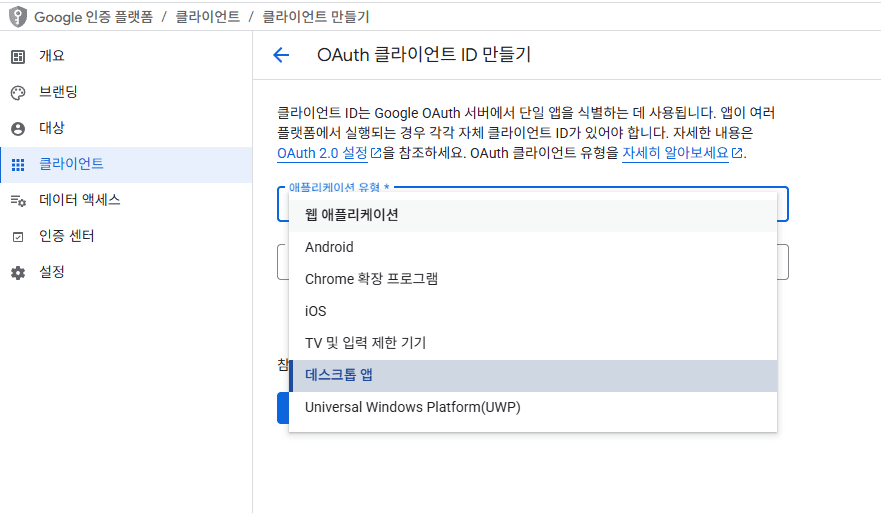
Task: Open the 브랜딩 sidebar item
Action: (126, 92)
